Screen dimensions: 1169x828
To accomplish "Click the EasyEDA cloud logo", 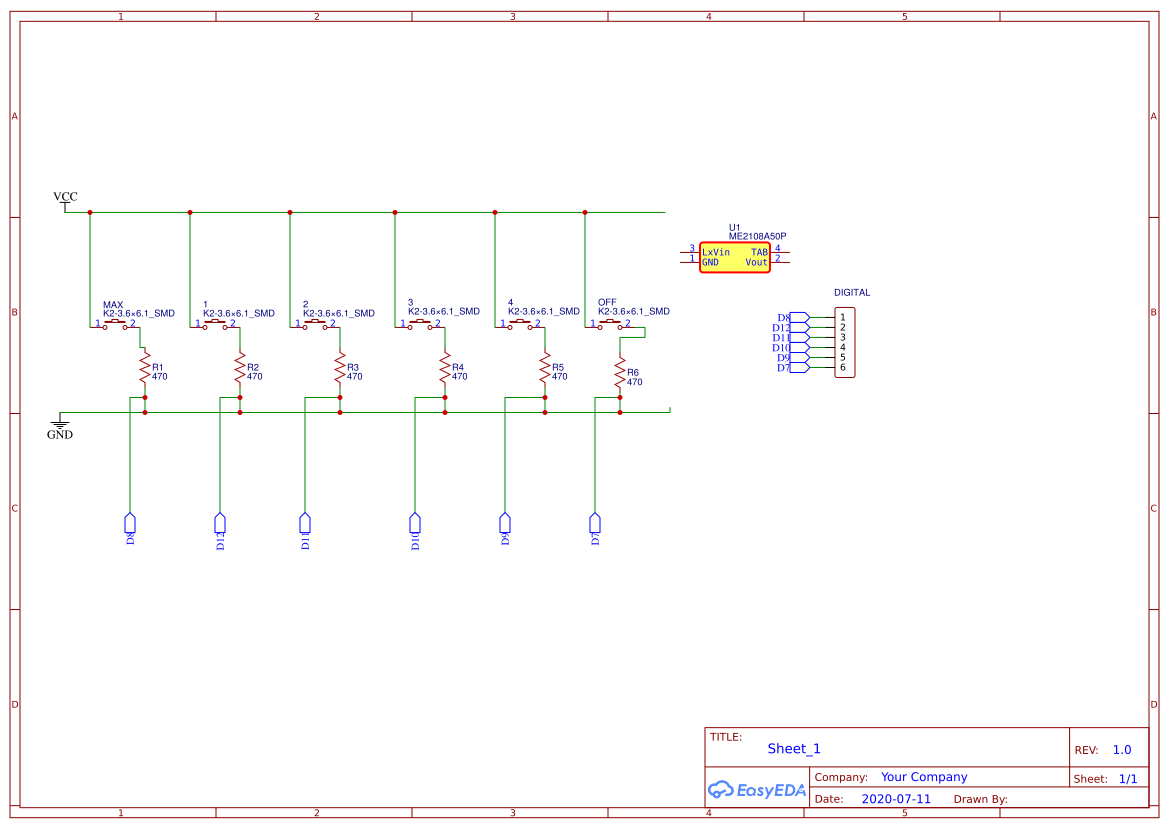I will (720, 790).
